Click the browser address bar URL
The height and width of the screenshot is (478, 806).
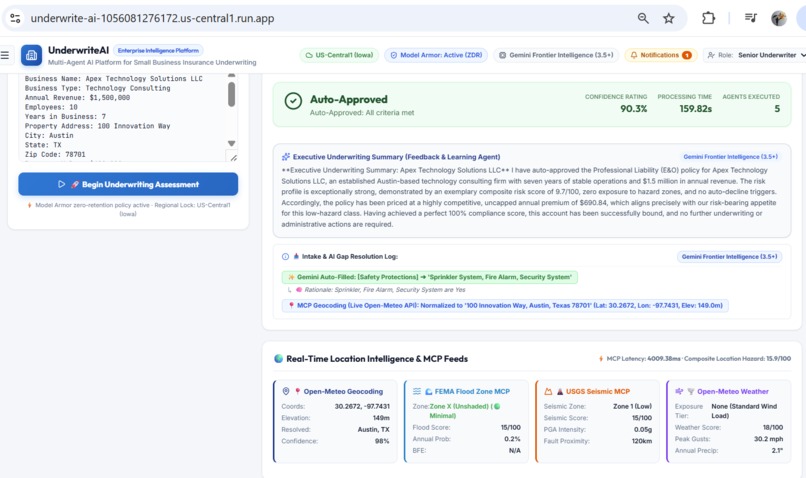click(x=152, y=19)
